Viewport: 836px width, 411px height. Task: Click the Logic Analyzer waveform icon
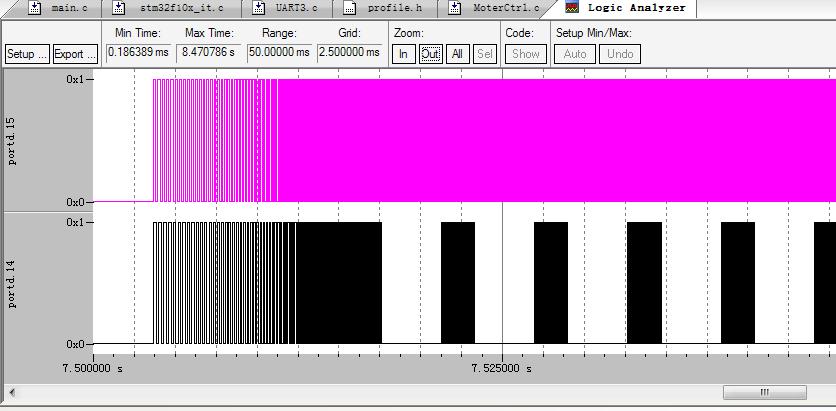coord(572,7)
